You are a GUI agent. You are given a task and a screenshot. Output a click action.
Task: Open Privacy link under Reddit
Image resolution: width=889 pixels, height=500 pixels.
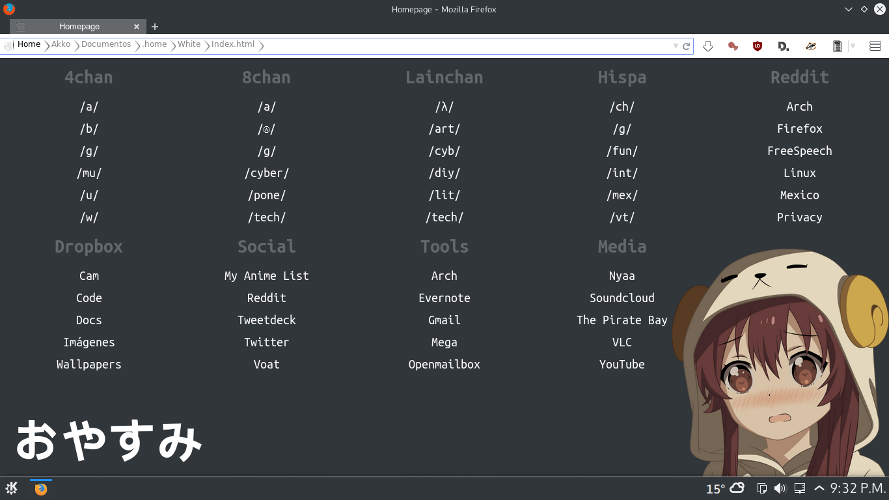[x=799, y=217]
